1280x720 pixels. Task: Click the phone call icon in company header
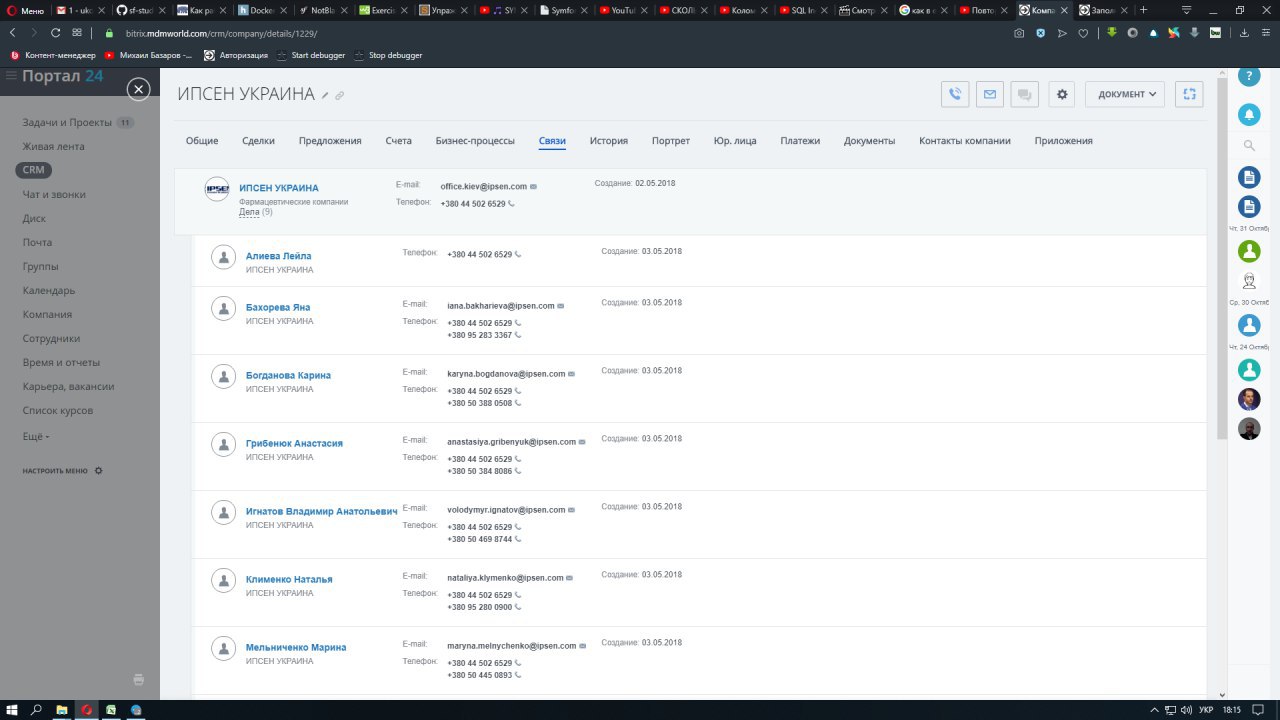click(x=955, y=94)
